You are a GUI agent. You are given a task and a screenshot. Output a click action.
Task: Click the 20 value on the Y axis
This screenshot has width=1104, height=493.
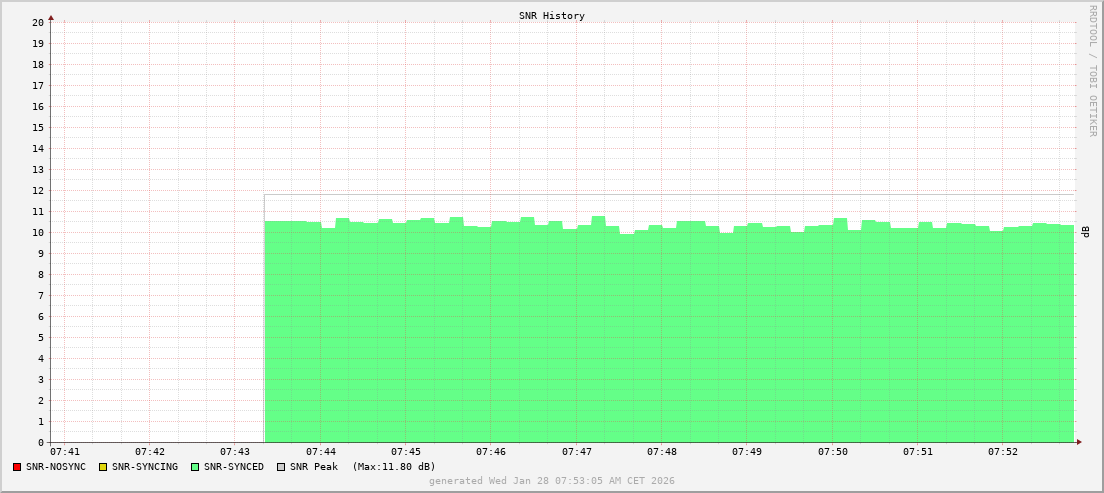[x=37, y=22]
